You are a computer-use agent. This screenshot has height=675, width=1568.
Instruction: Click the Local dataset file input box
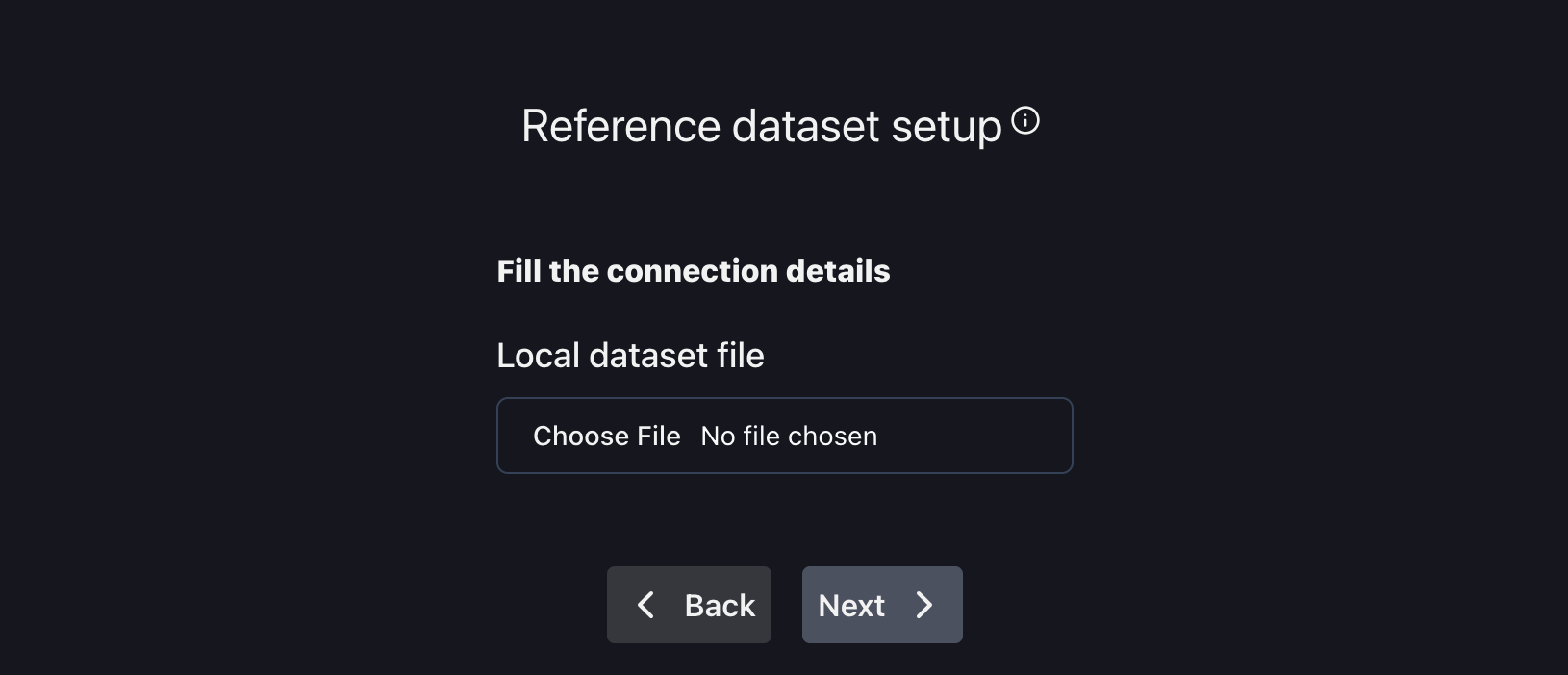784,436
